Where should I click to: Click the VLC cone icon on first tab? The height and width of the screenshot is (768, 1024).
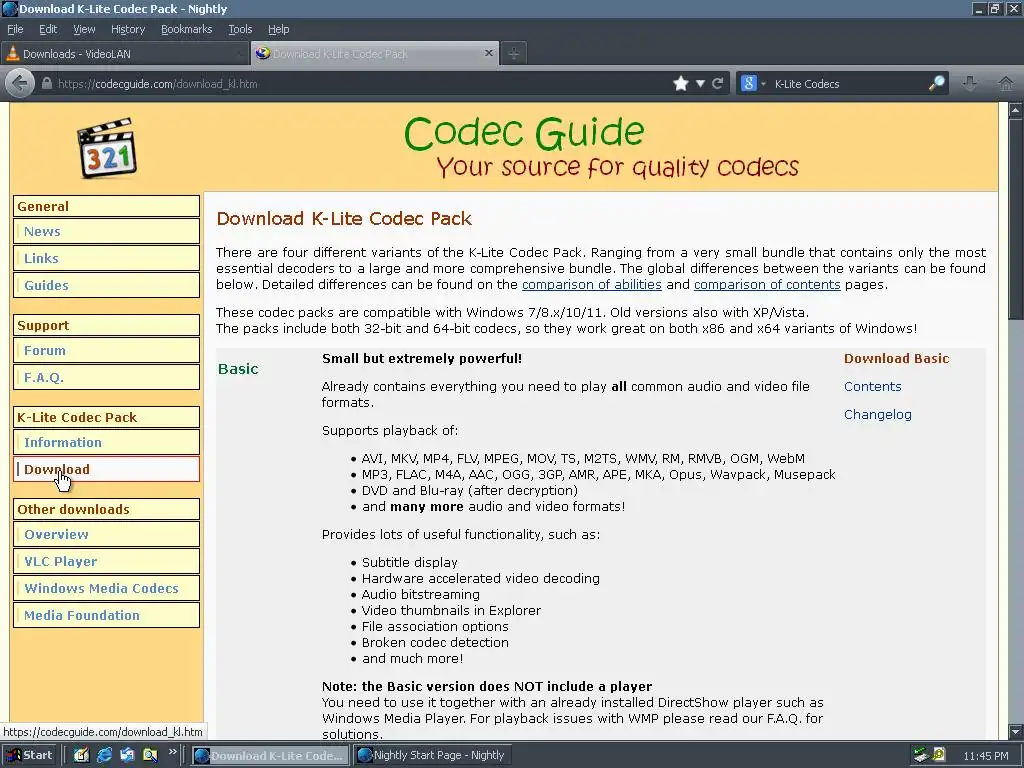tap(12, 54)
